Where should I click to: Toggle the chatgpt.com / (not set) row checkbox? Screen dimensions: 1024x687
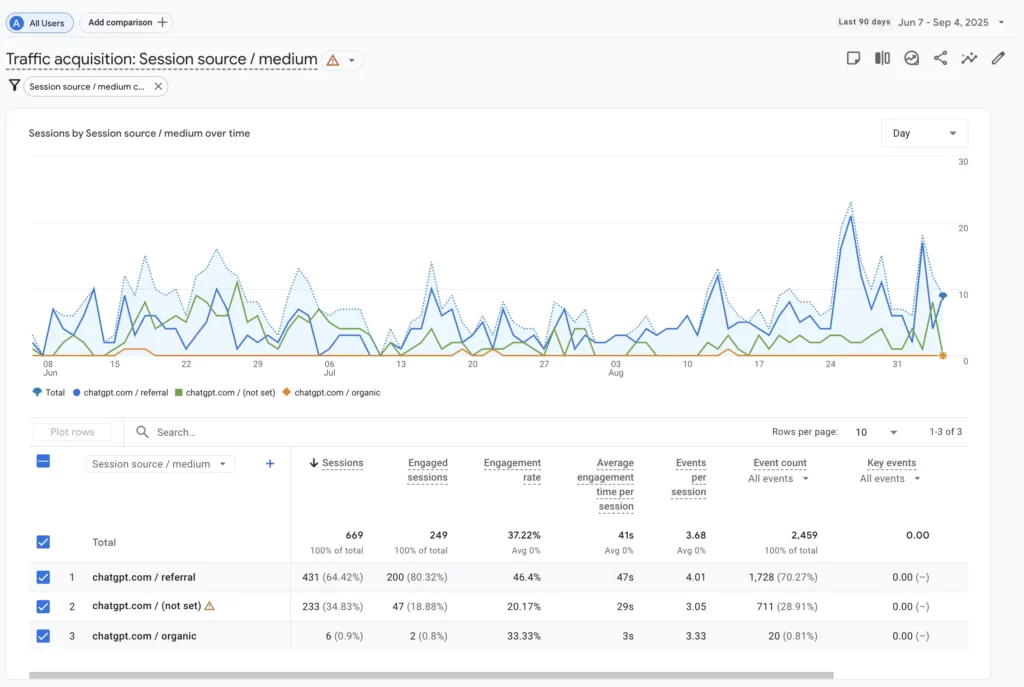tap(43, 606)
